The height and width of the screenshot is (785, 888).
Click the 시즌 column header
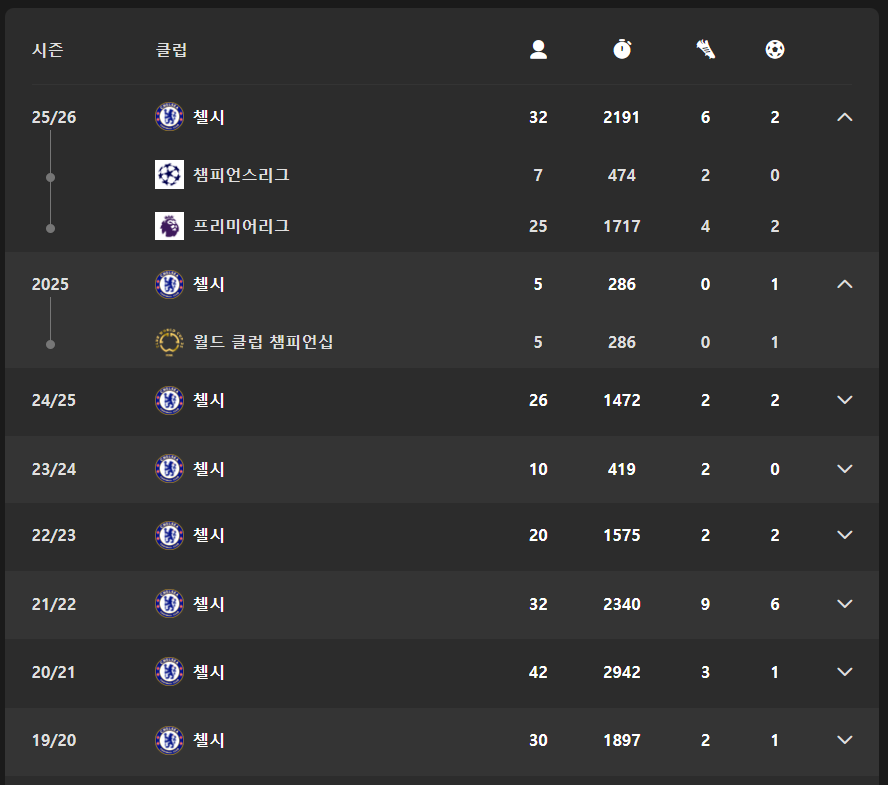click(x=48, y=50)
